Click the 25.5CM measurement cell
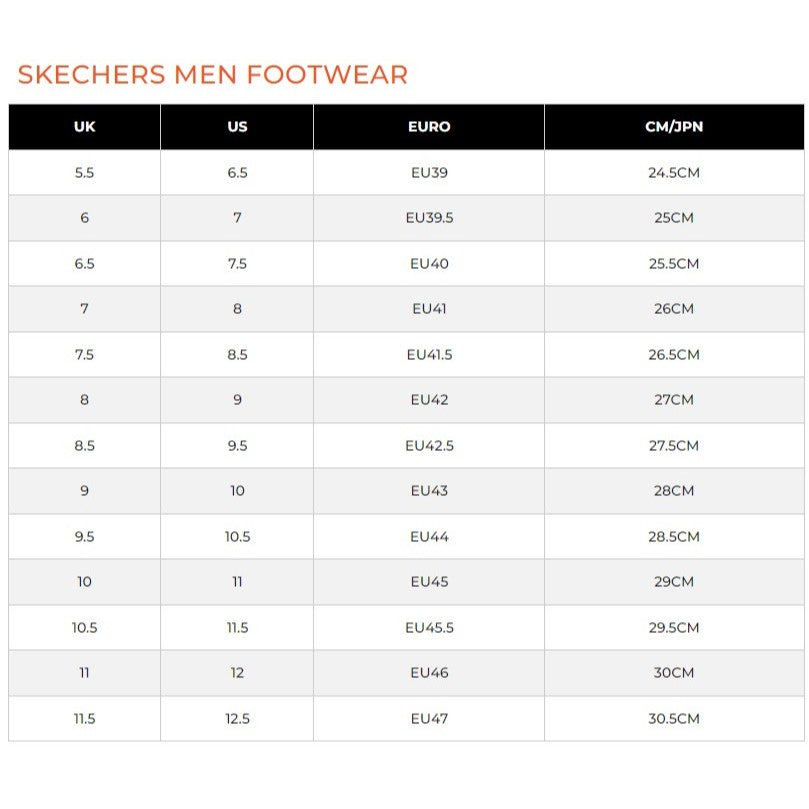The image size is (809, 809). pos(674,264)
